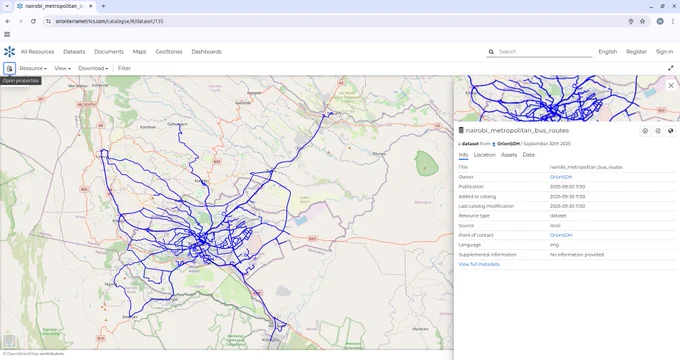Click the Register link
The height and width of the screenshot is (360, 680).
pyautogui.click(x=636, y=52)
